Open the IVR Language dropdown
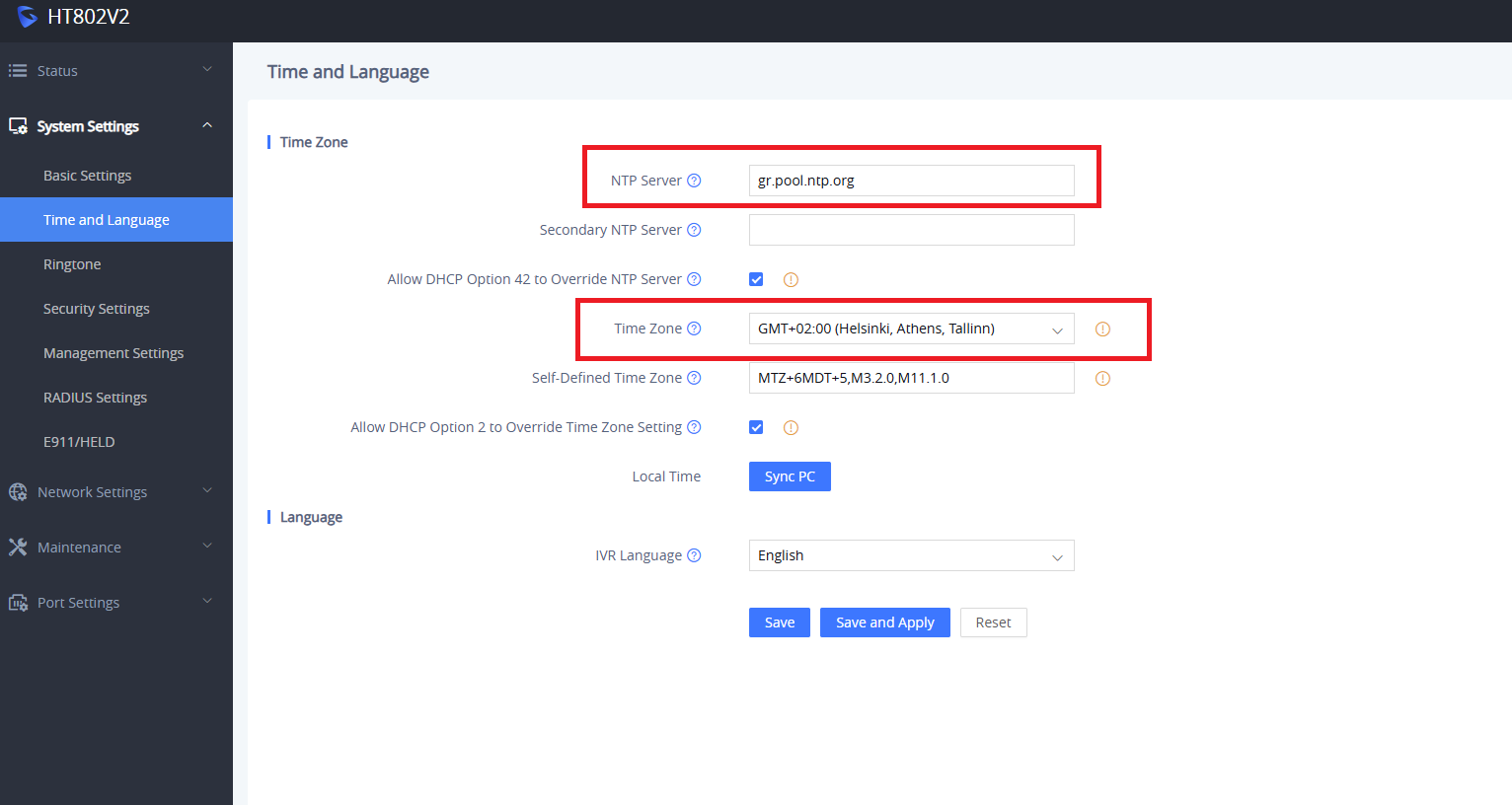This screenshot has height=805, width=1512. coord(910,555)
